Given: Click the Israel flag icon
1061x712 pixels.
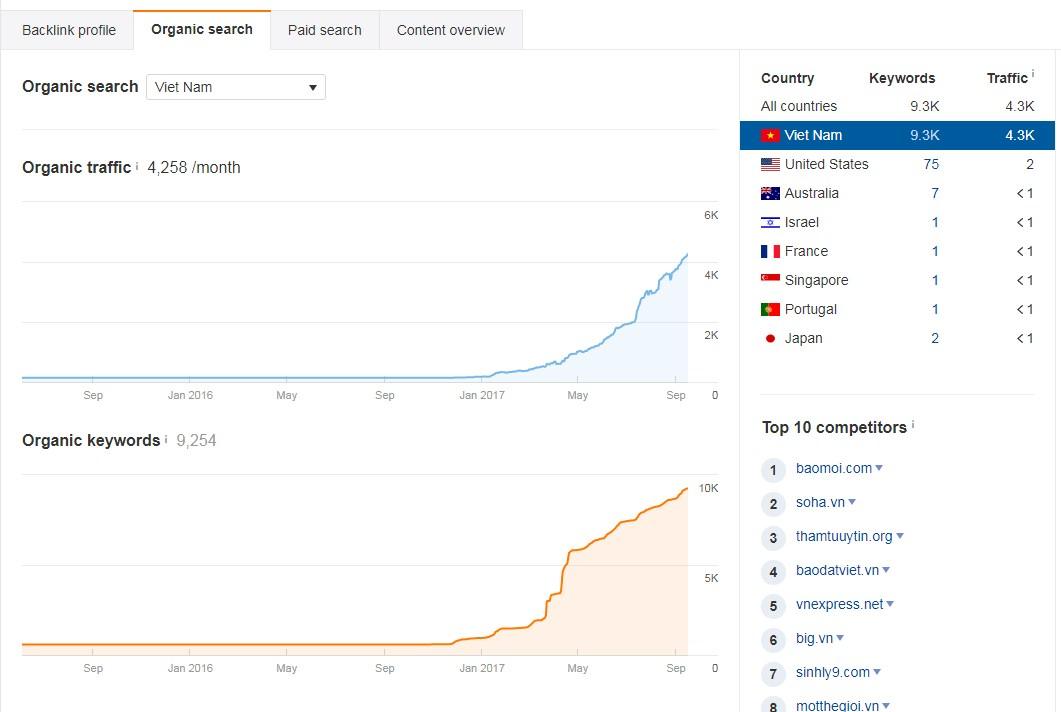Looking at the screenshot, I should [x=770, y=223].
